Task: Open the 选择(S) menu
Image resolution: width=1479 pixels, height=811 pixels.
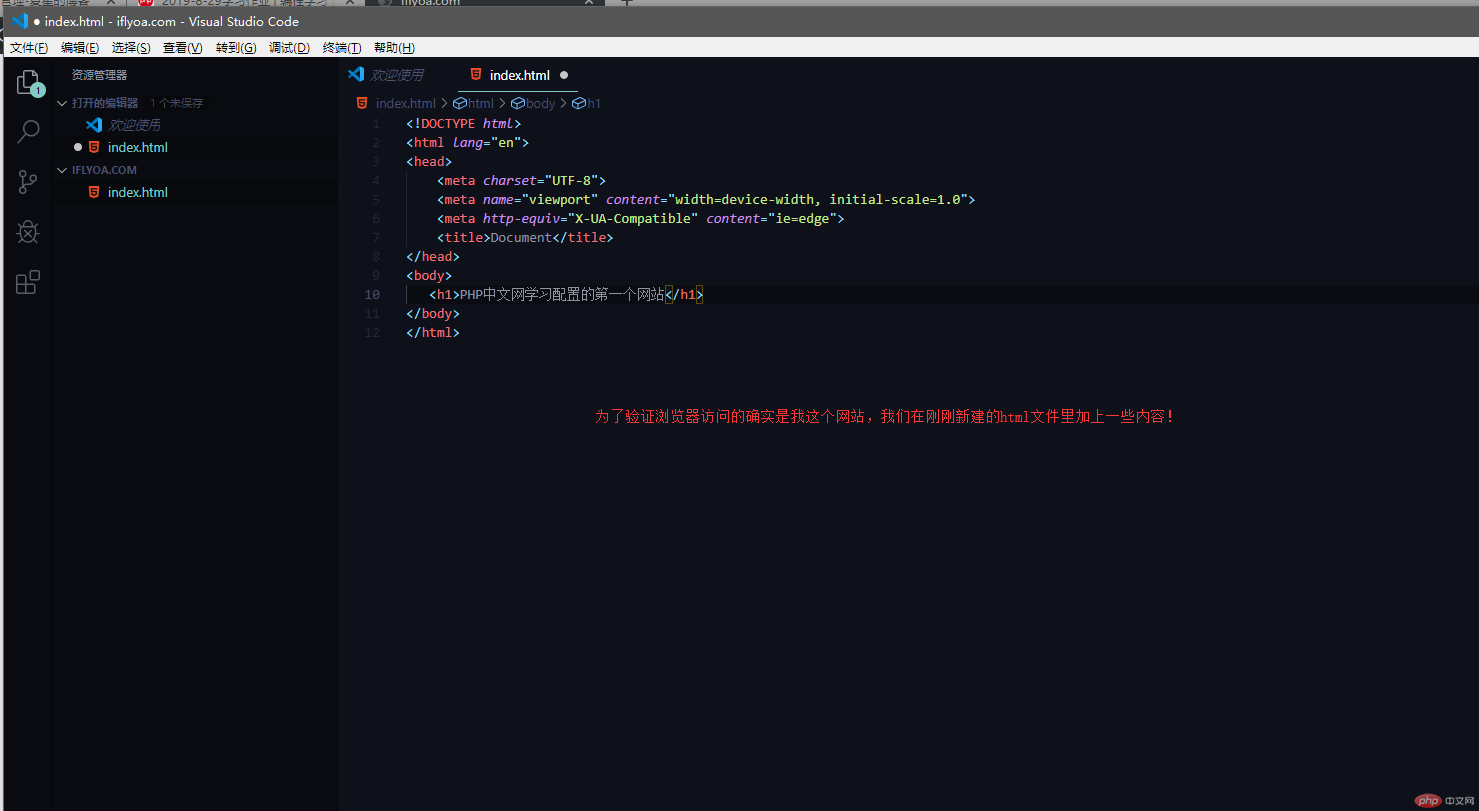Action: point(131,48)
